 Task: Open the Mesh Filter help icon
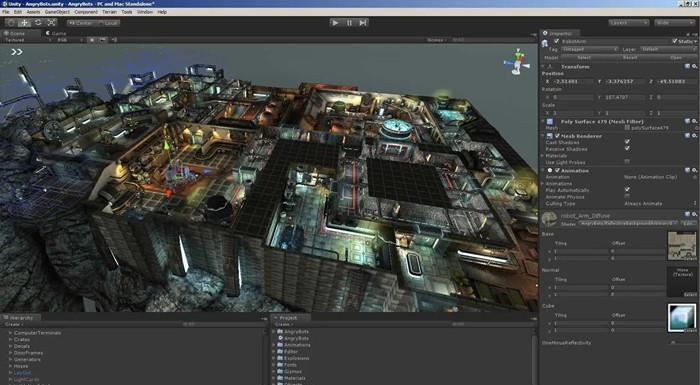point(687,121)
